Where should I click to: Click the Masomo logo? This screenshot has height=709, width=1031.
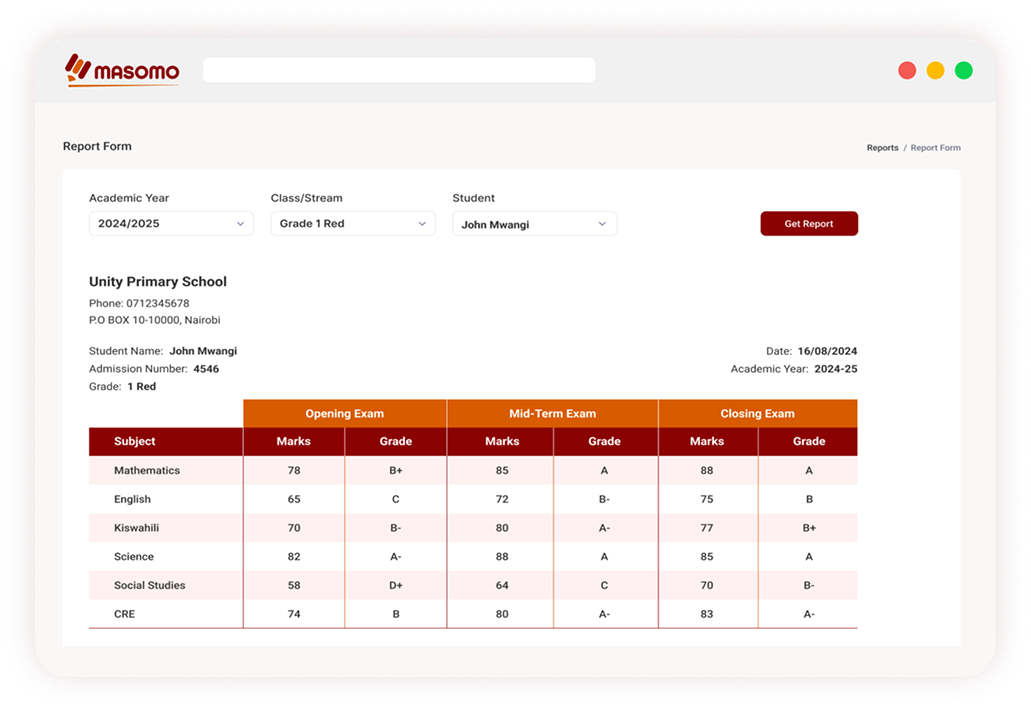[x=122, y=70]
